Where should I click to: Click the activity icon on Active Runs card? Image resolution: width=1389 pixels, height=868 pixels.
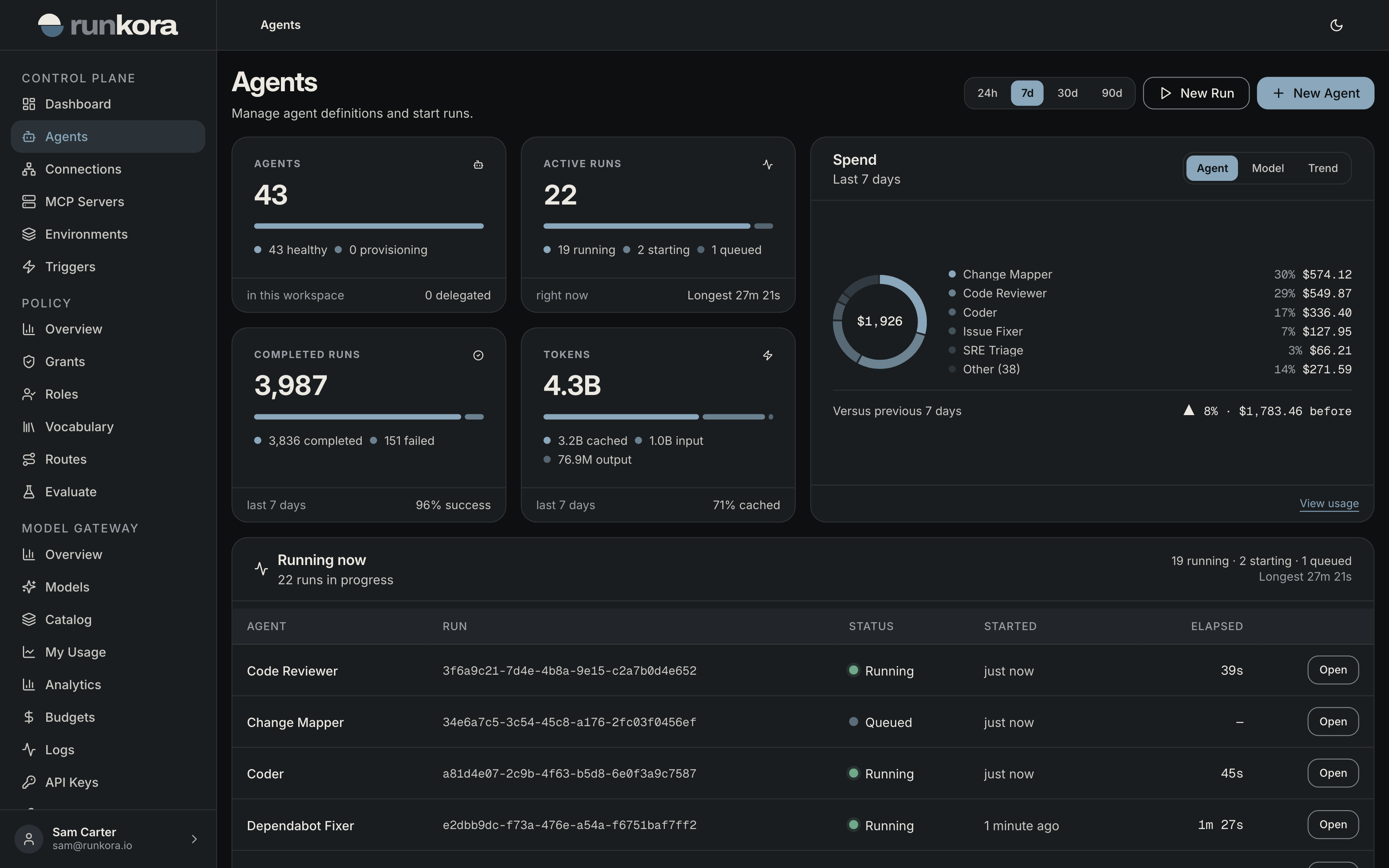767,165
